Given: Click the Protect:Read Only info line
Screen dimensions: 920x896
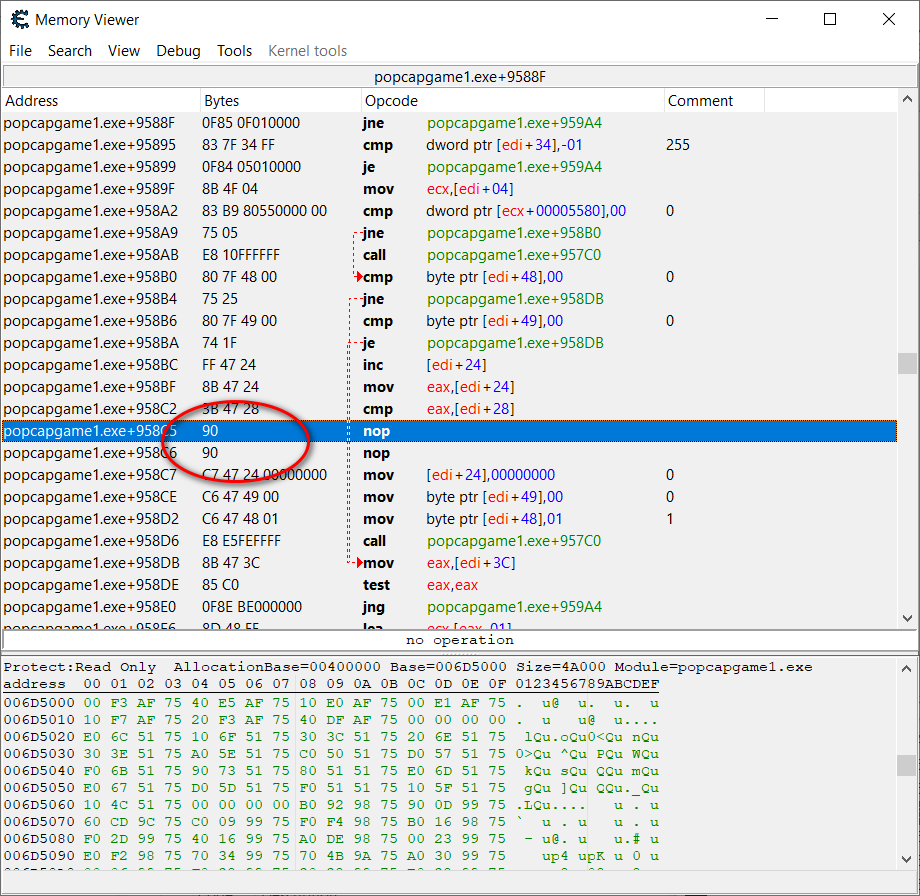Looking at the screenshot, I should (408, 667).
